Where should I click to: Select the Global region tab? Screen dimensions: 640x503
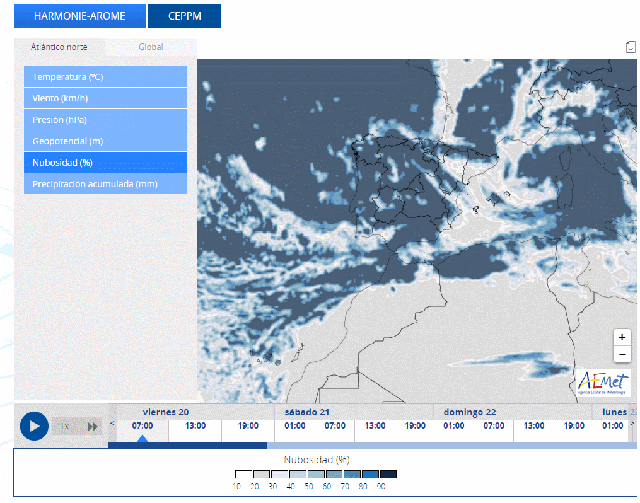click(151, 47)
